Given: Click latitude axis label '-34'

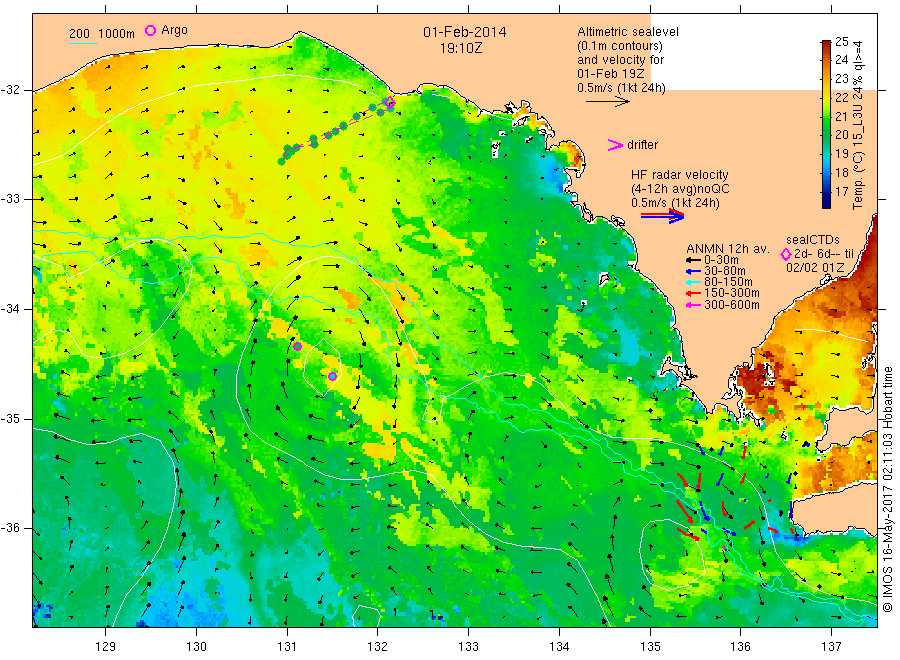Looking at the screenshot, I should click(10, 309).
